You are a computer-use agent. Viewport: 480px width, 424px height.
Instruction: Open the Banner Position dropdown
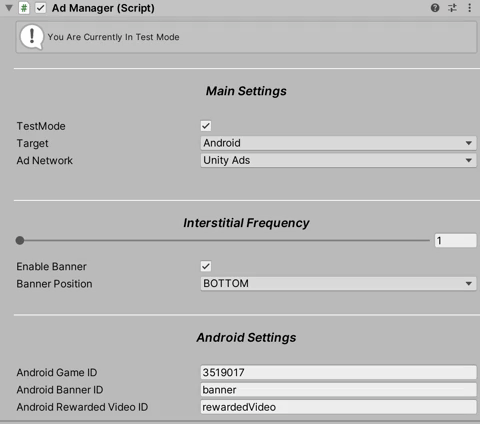point(338,284)
